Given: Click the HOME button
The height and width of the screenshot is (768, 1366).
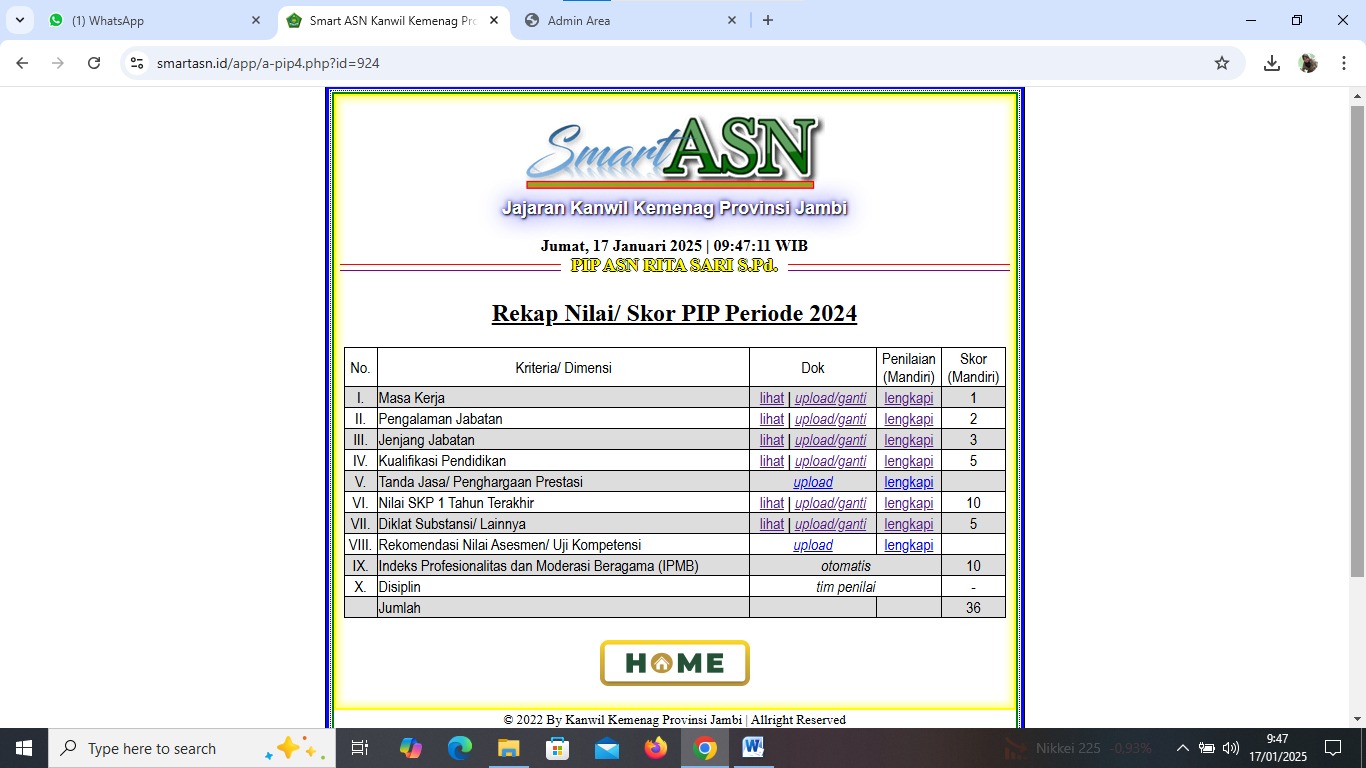Looking at the screenshot, I should tap(674, 663).
